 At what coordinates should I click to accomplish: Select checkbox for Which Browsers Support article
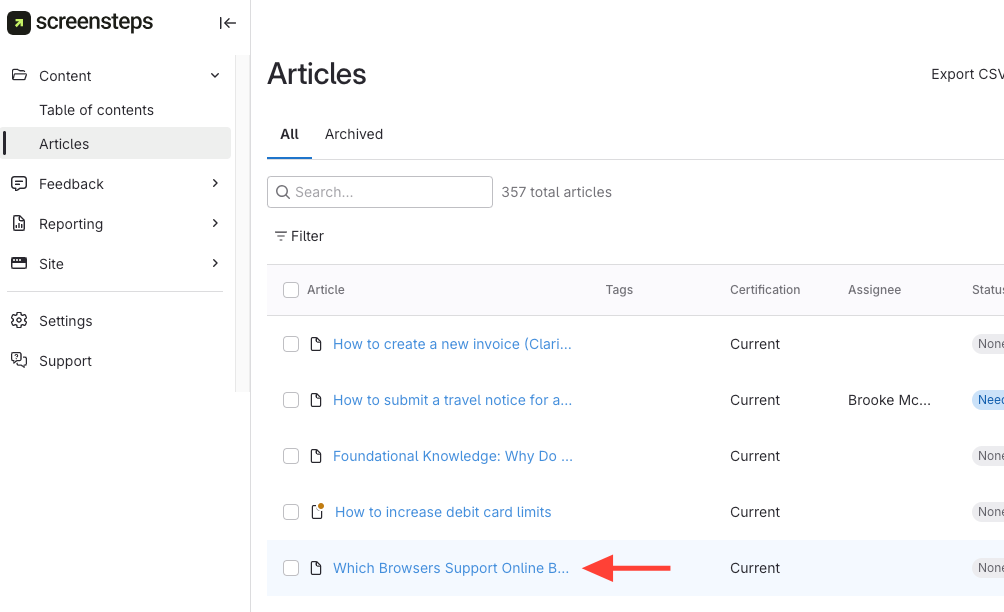(291, 568)
